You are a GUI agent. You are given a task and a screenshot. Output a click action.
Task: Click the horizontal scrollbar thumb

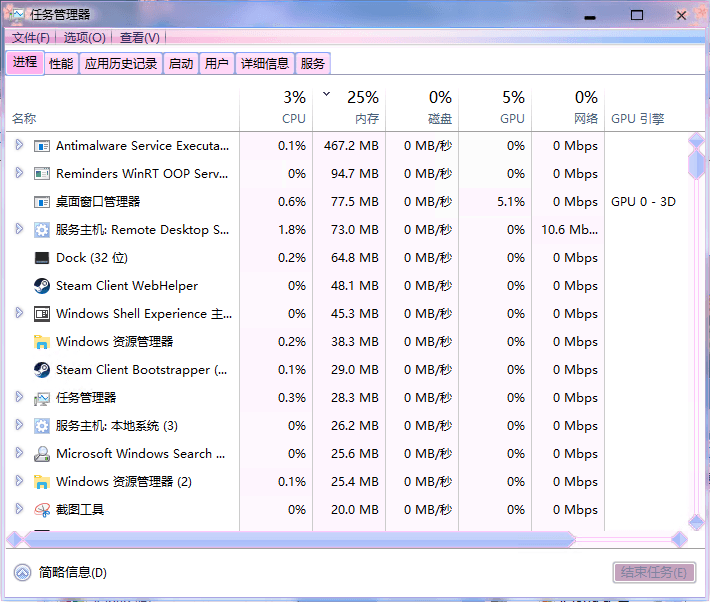pos(299,539)
